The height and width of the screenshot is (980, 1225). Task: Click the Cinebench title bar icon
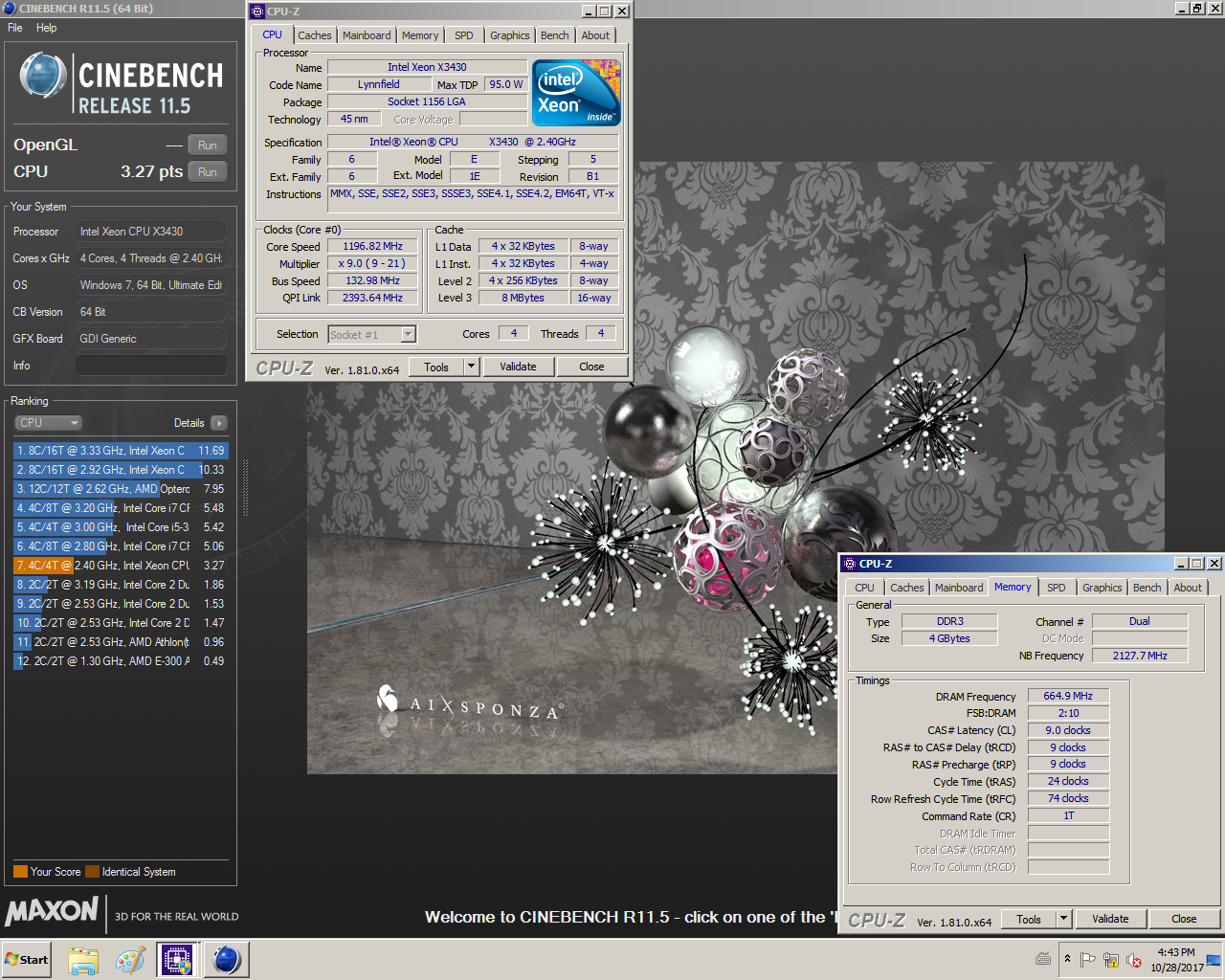pos(9,8)
